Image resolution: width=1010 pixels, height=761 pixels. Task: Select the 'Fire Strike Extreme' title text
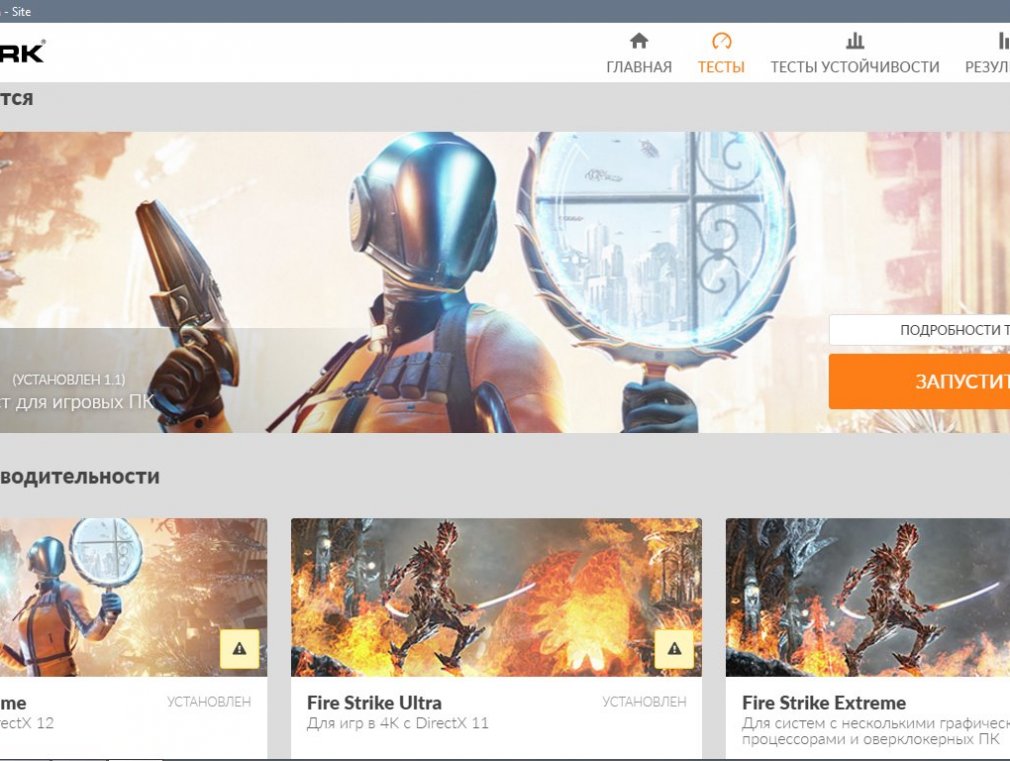tap(824, 702)
